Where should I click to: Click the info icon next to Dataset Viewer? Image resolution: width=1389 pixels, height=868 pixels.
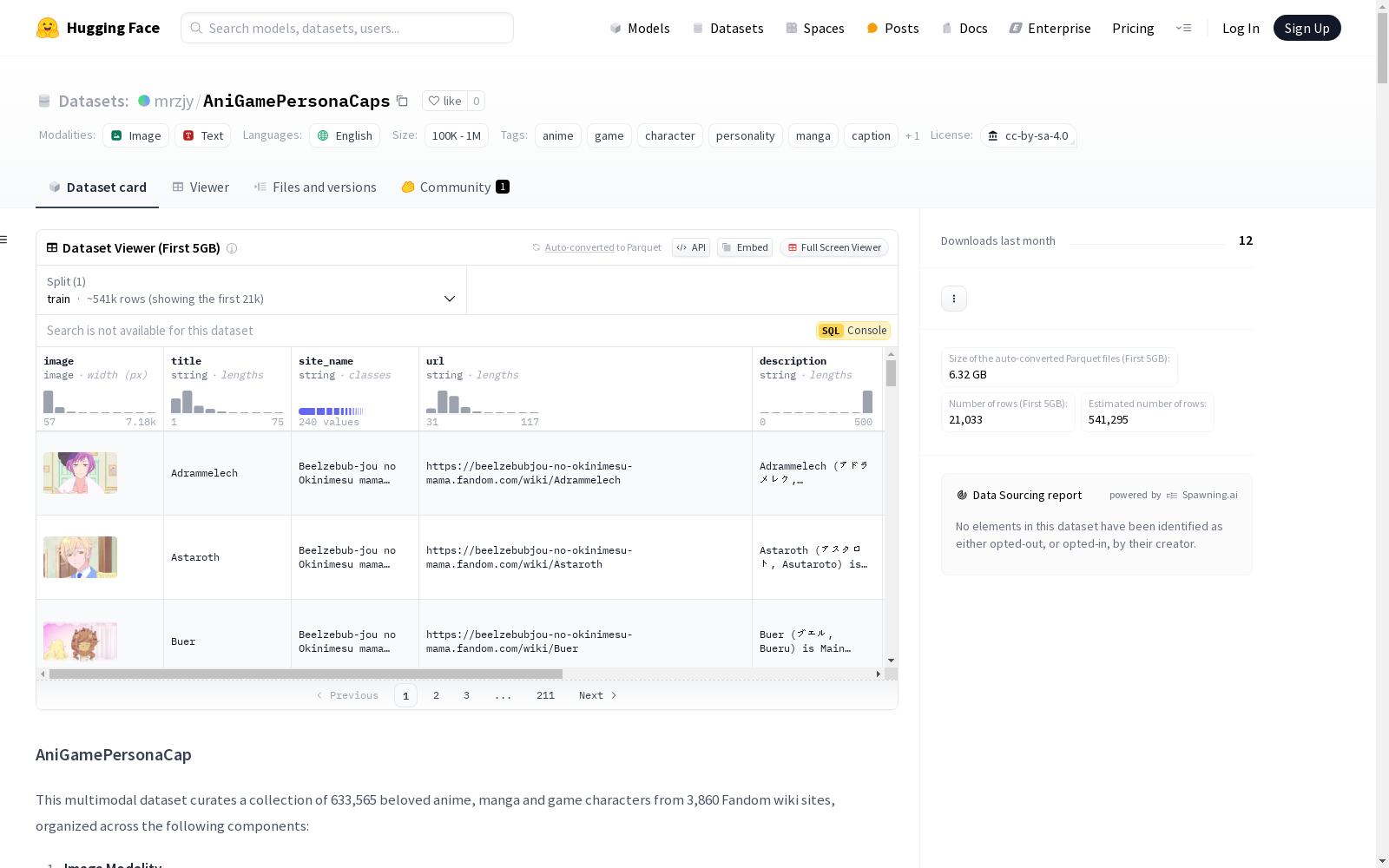232,248
